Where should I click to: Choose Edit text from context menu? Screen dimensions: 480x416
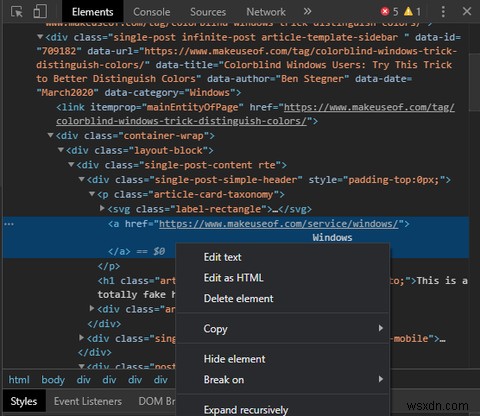282,257
